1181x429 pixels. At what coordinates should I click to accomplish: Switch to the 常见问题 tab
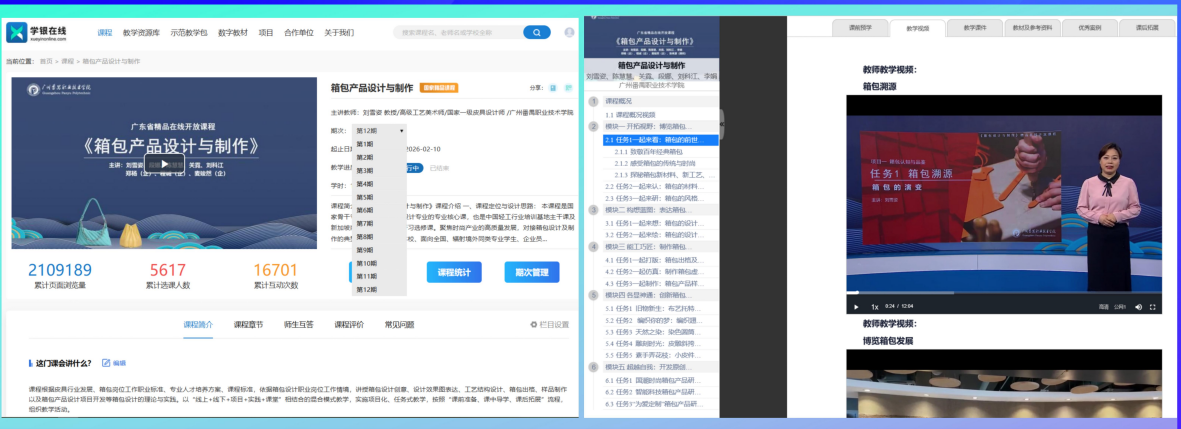(x=399, y=324)
